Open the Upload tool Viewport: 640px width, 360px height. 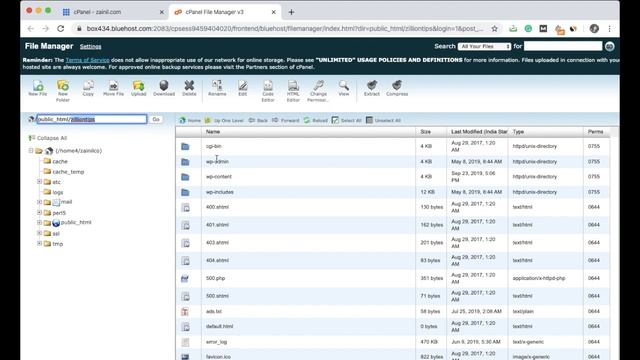138,88
